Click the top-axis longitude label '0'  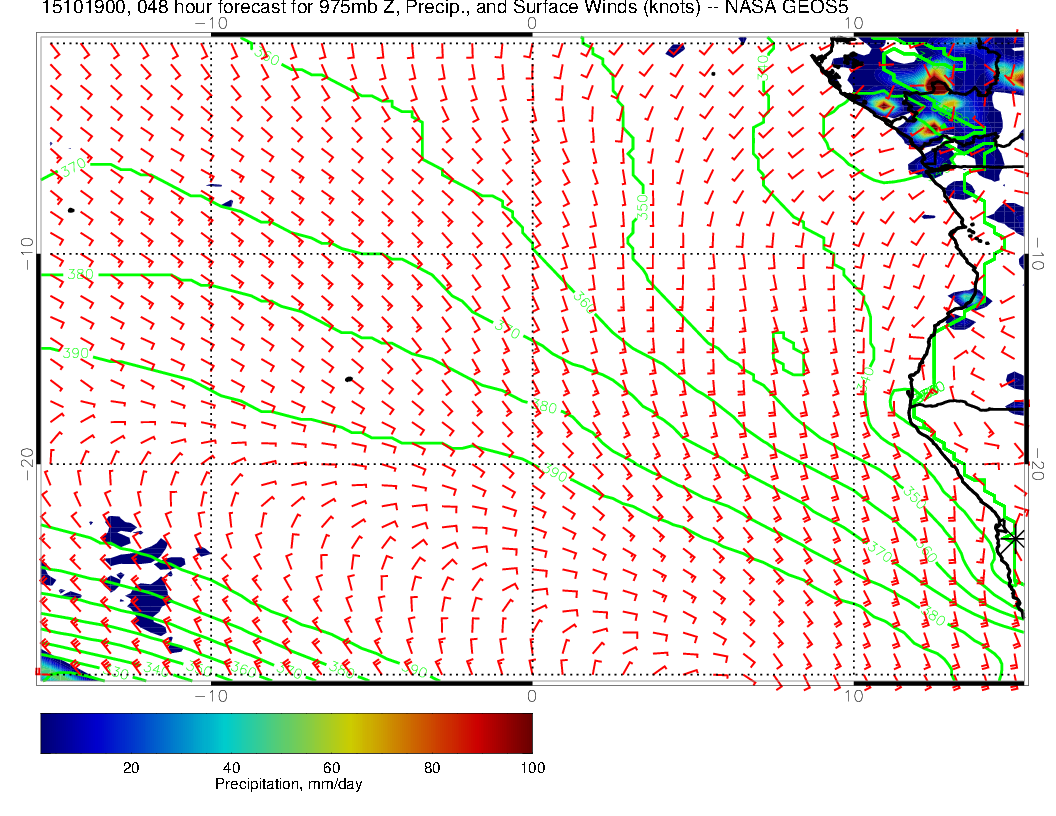532,24
